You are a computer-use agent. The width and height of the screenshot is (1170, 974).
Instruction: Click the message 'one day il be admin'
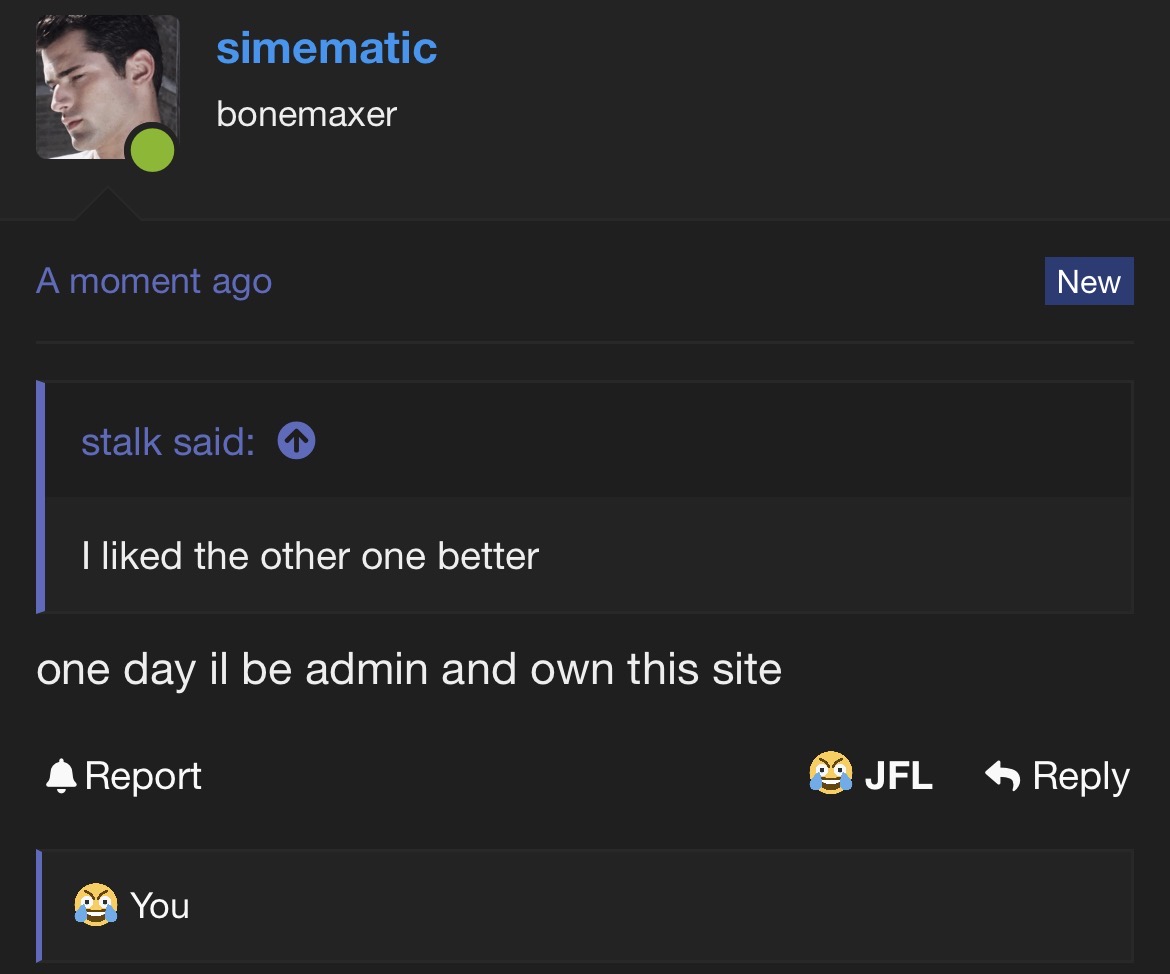[x=409, y=669]
